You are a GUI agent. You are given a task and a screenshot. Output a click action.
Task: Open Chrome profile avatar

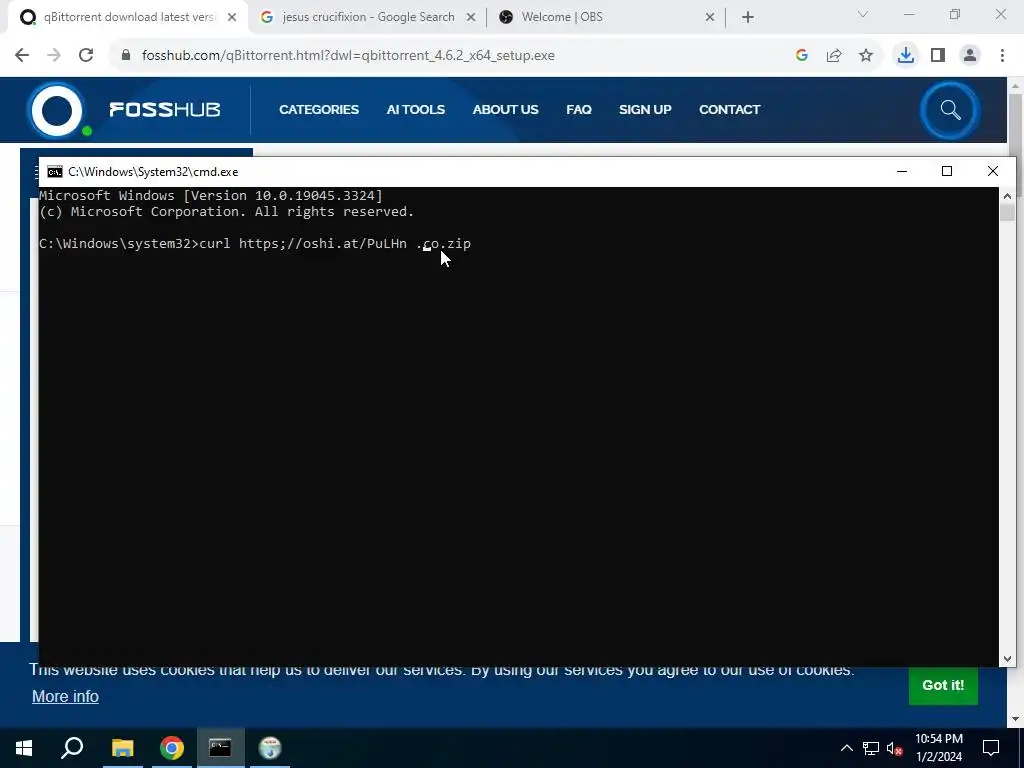click(970, 56)
